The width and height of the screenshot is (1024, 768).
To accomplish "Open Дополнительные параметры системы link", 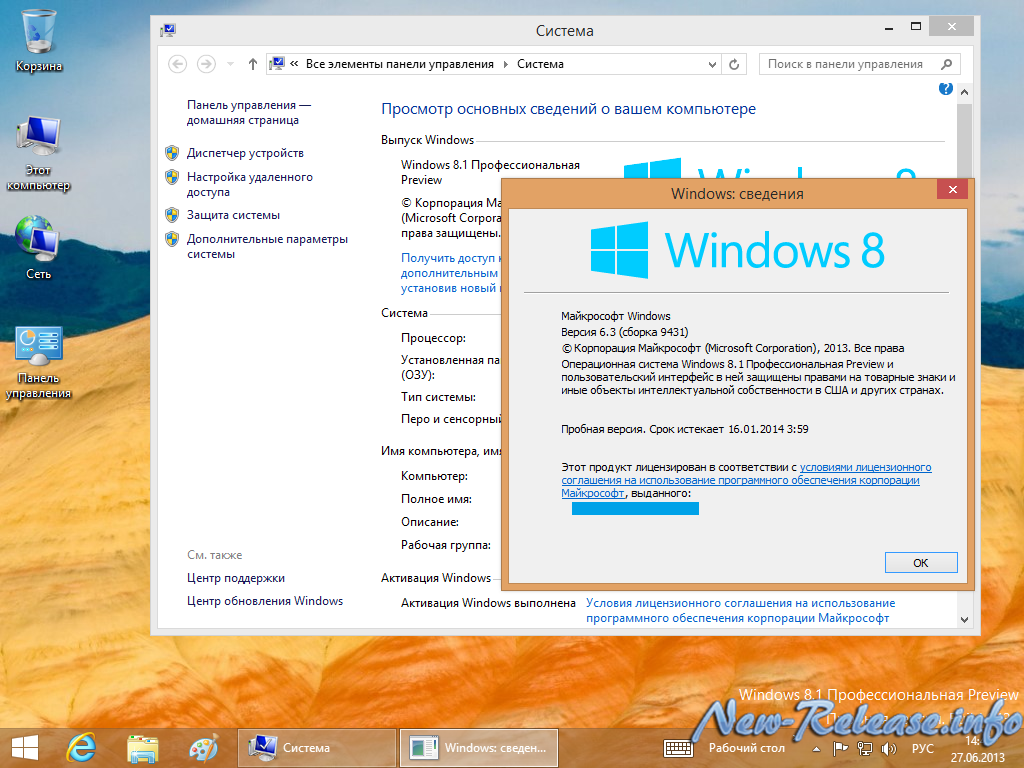I will point(267,246).
